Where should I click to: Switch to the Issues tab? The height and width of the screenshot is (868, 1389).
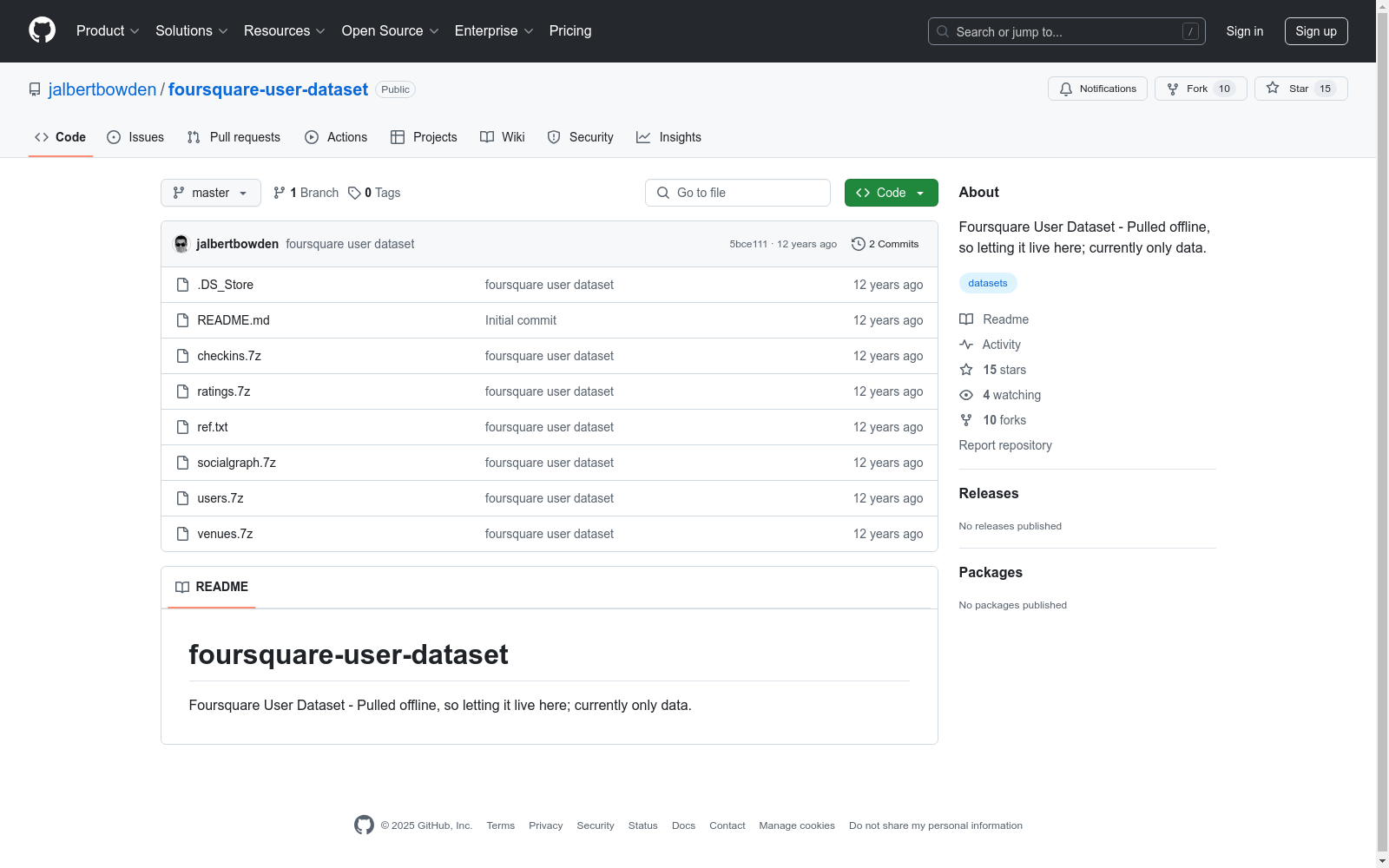135,137
